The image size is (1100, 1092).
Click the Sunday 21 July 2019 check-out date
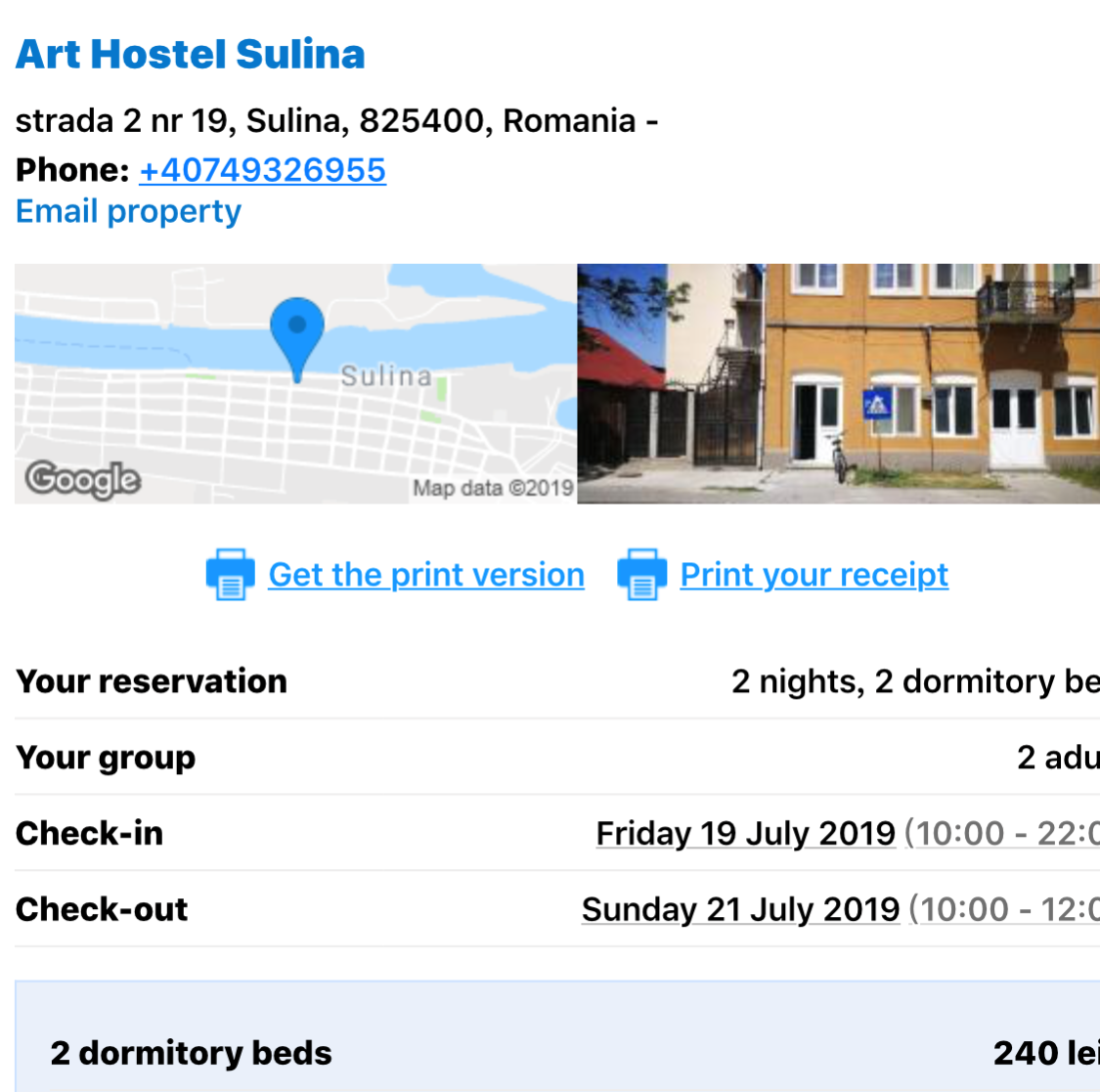pyautogui.click(x=741, y=909)
